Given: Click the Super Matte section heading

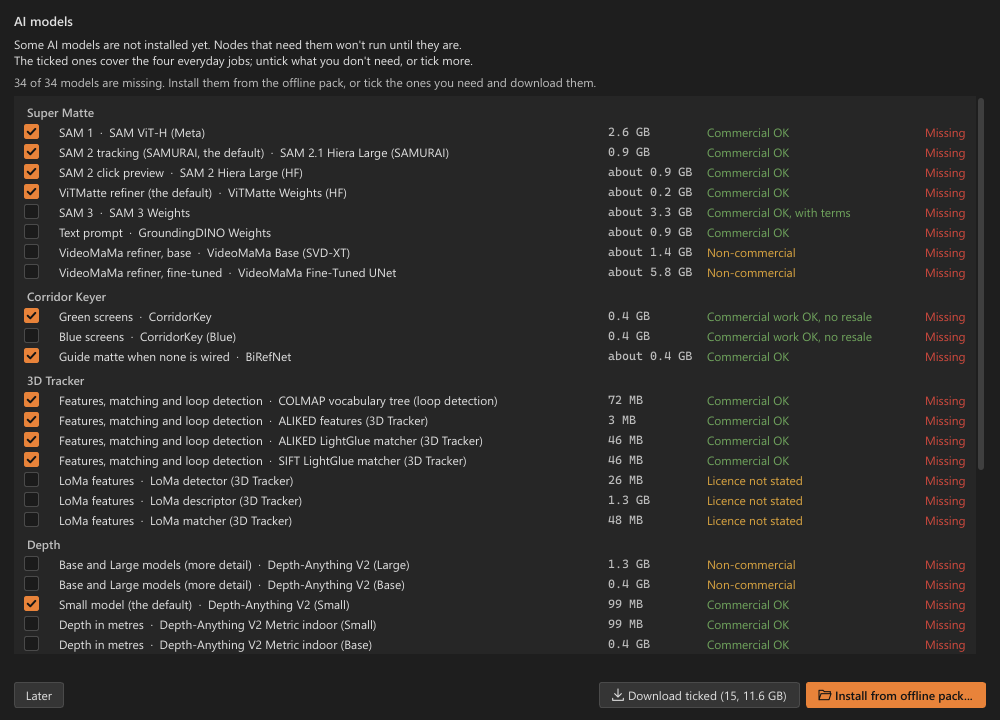Looking at the screenshot, I should tap(61, 113).
